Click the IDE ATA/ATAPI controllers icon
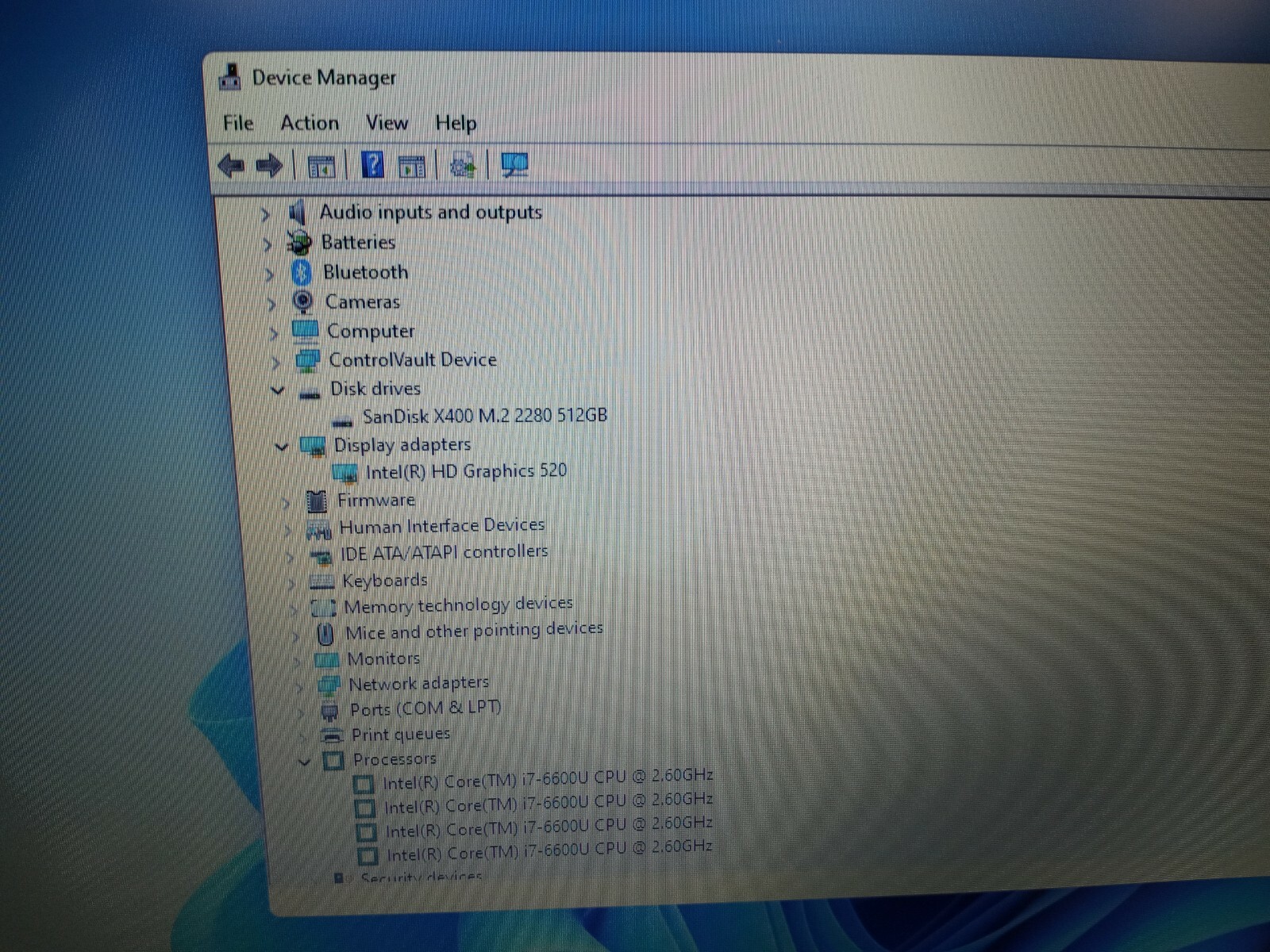 (321, 556)
